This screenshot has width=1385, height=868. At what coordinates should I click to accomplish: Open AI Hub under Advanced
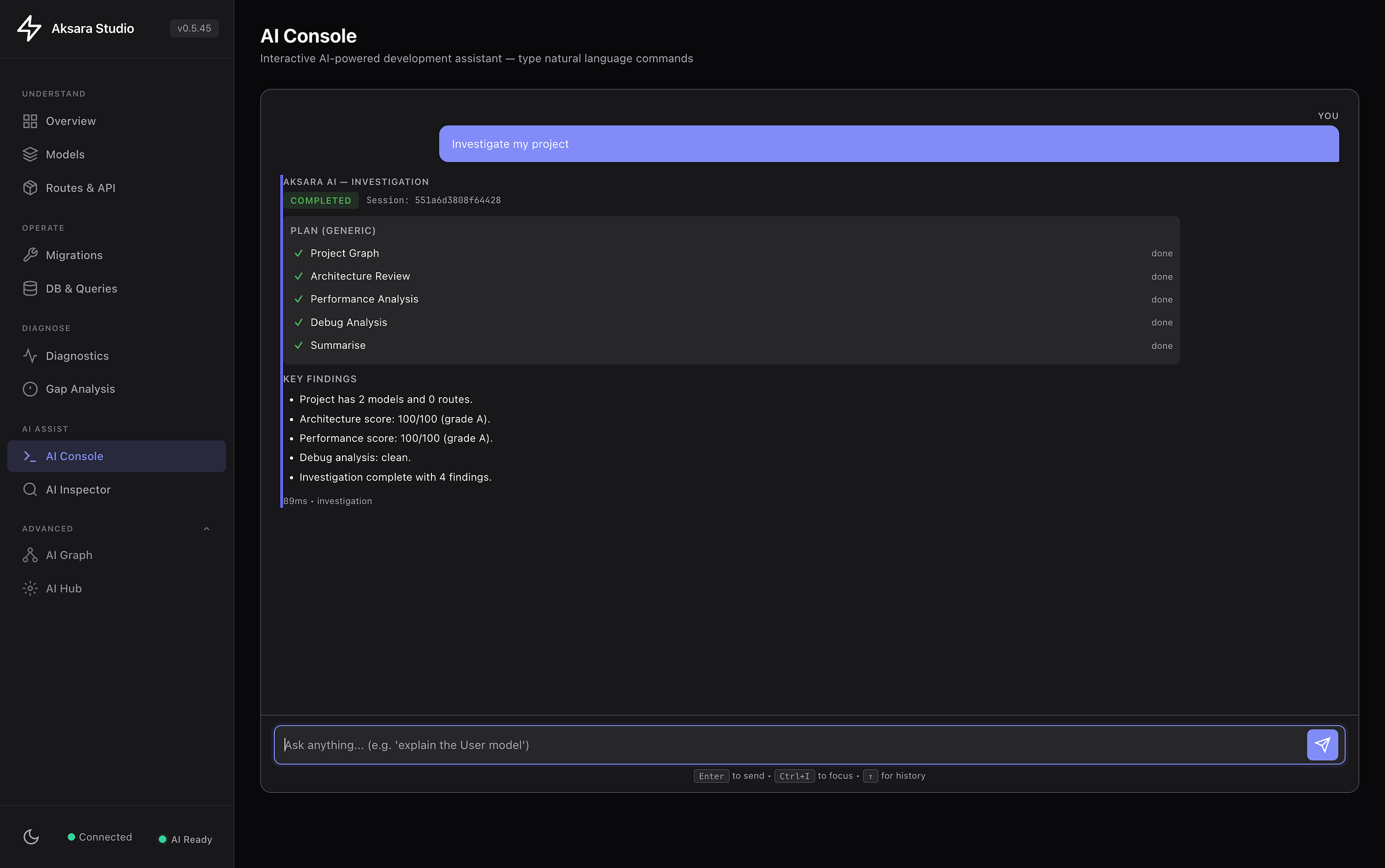117,588
